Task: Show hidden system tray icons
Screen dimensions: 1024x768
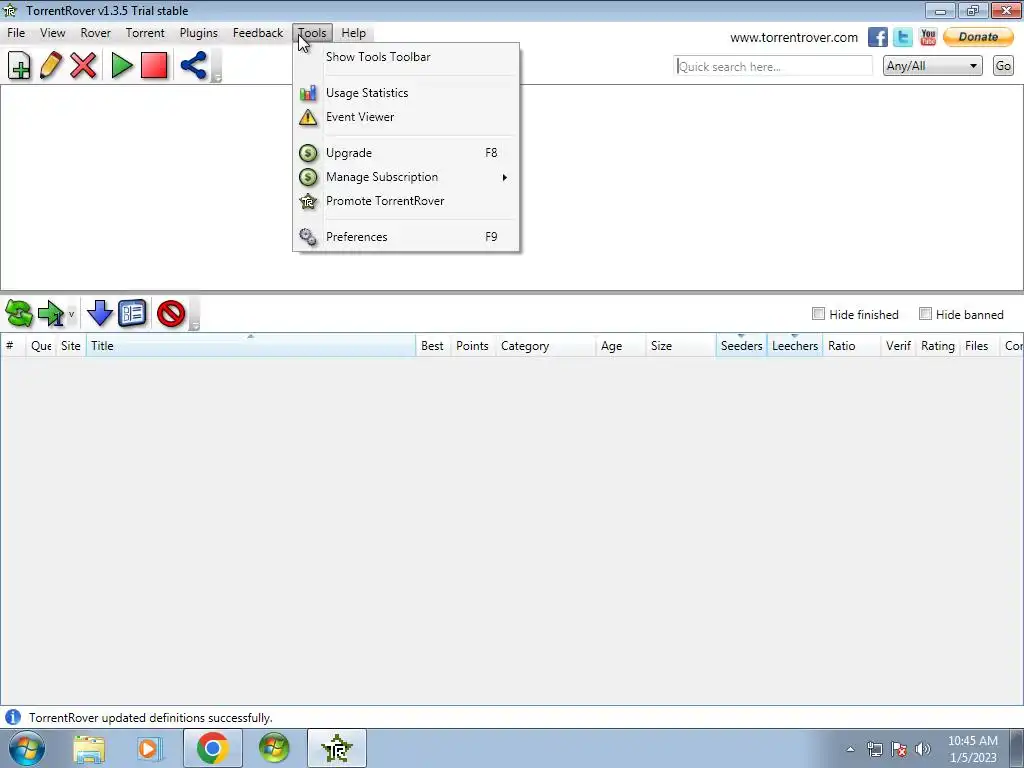Action: [850, 749]
